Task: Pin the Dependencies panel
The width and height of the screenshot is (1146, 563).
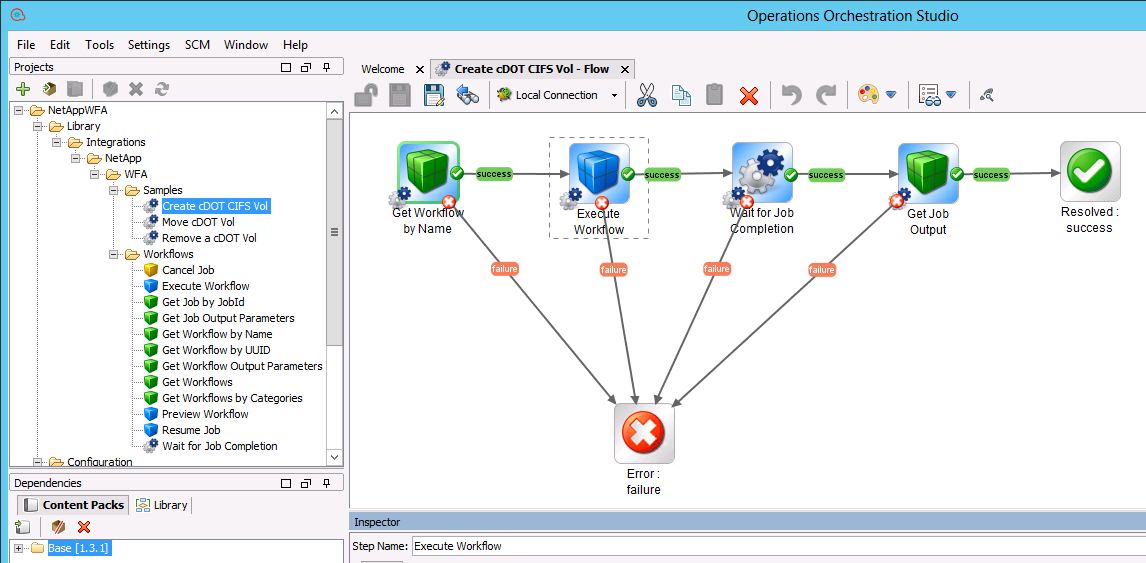Action: pos(327,483)
